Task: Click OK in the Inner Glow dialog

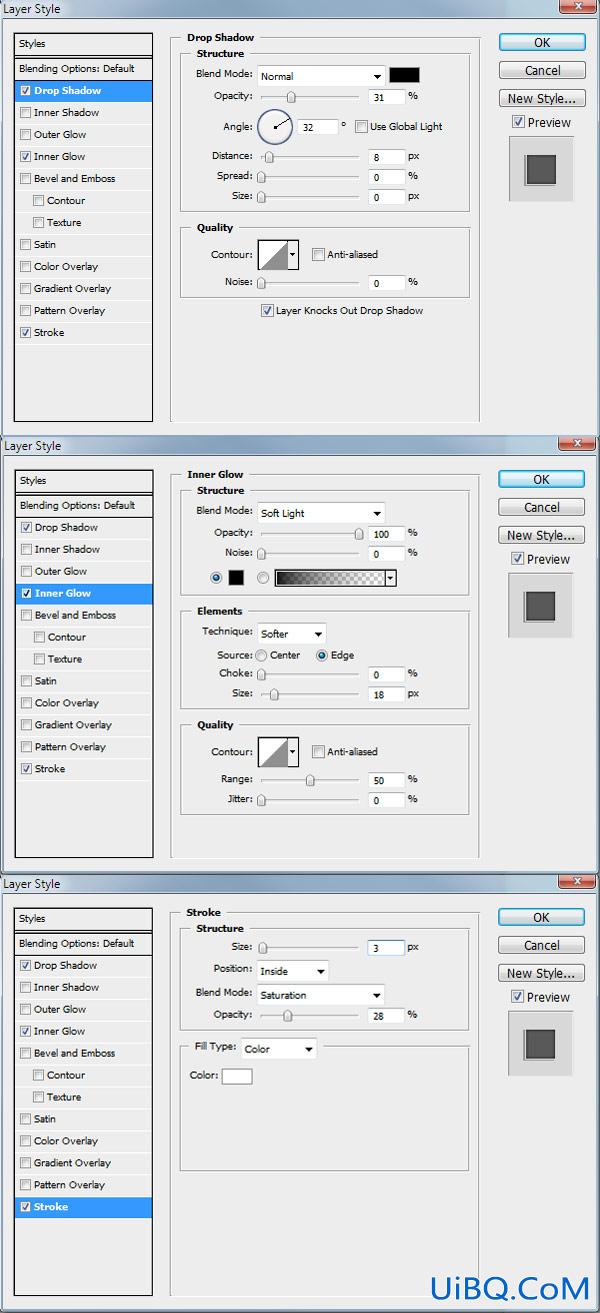Action: pyautogui.click(x=541, y=479)
